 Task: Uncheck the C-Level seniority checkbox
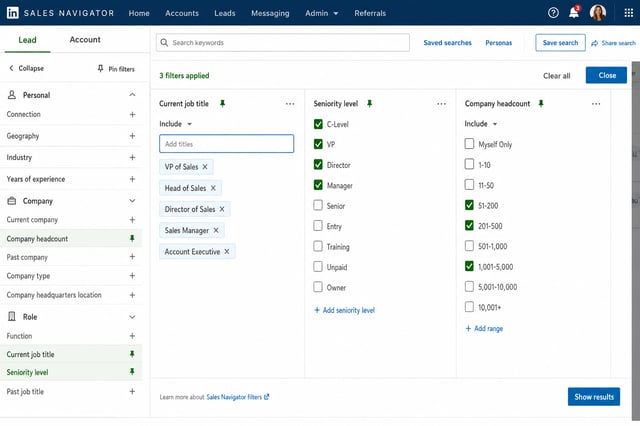coord(318,124)
